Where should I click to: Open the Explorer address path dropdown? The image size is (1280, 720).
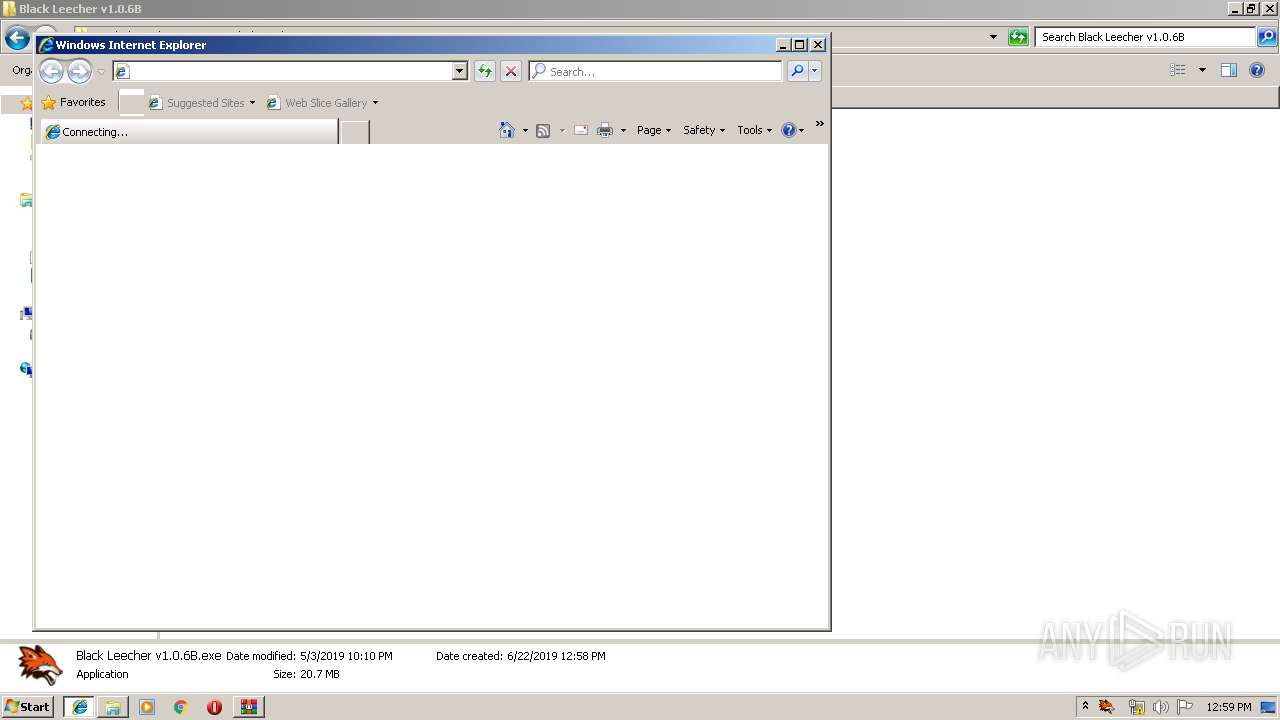(993, 37)
